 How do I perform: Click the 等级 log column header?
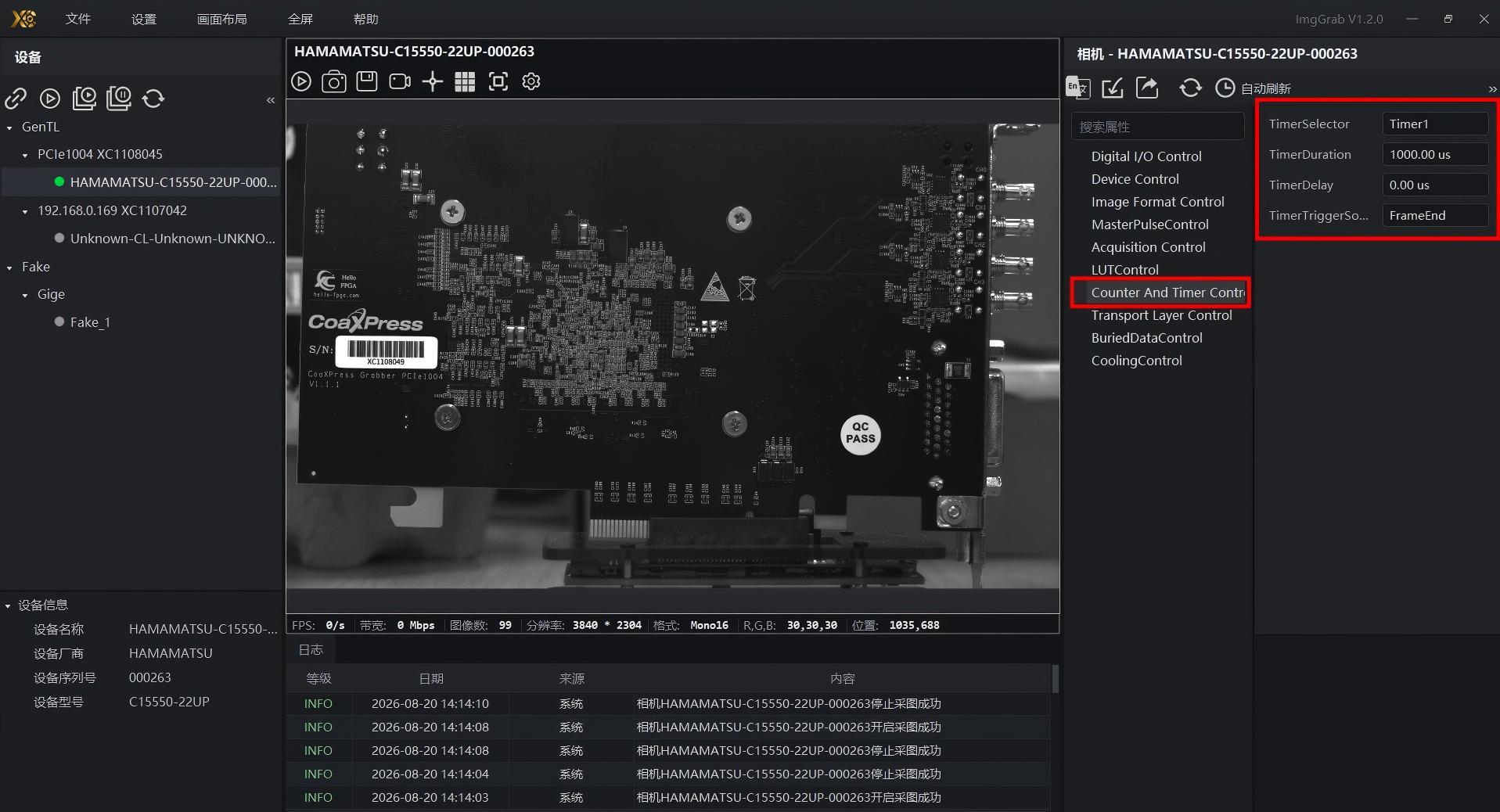[x=318, y=679]
